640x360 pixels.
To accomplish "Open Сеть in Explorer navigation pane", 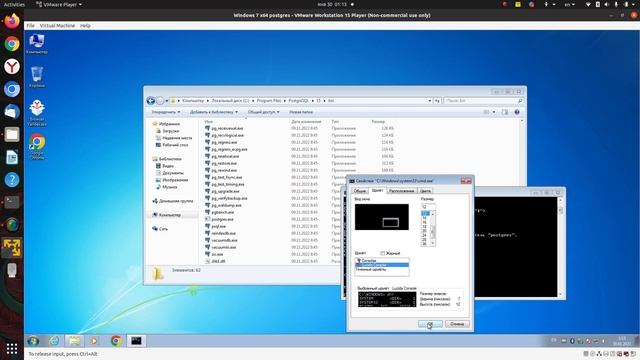I will coord(163,229).
